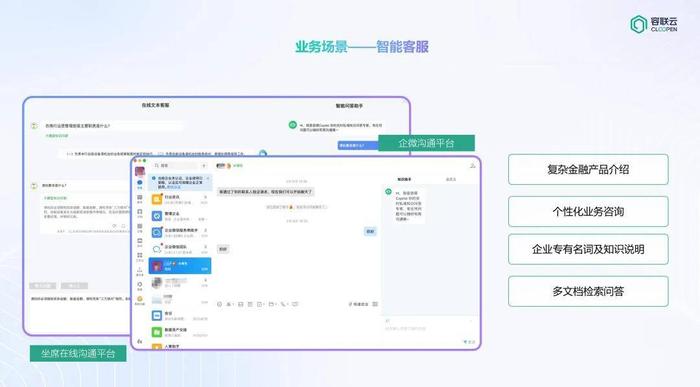Screen dimensions: 700x387
Task: Focus the WeCom search field
Action: (176, 166)
